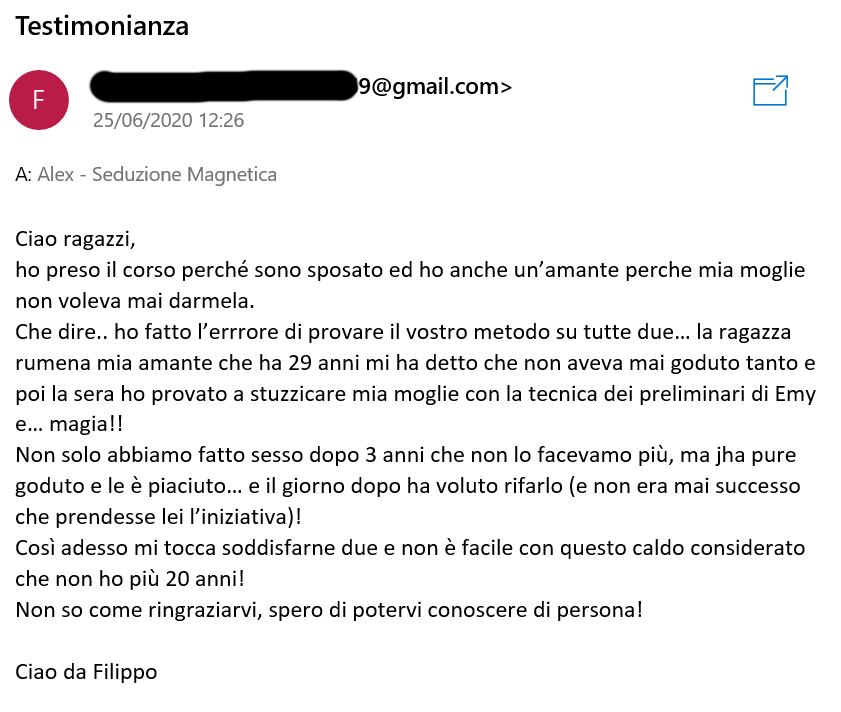The image size is (841, 712).
Task: Open the email in a new window icon
Action: click(770, 91)
